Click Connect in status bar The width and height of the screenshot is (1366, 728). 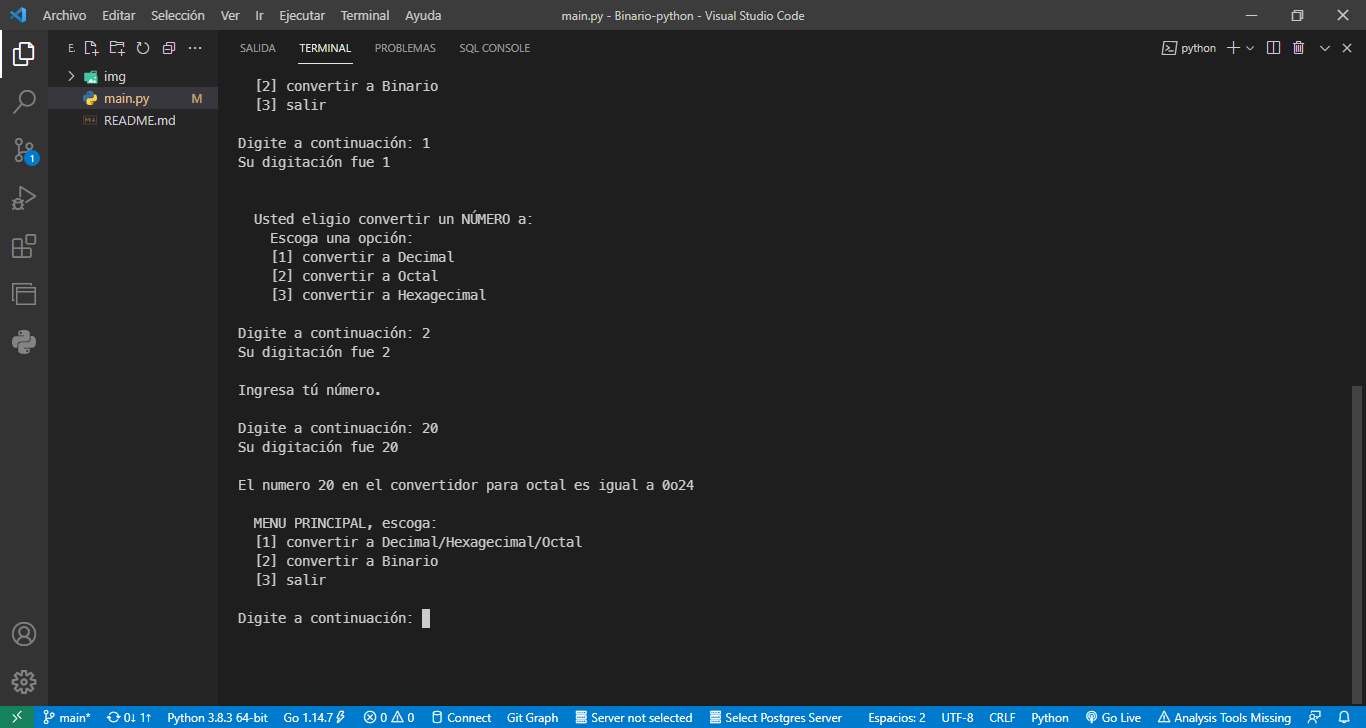click(x=461, y=717)
